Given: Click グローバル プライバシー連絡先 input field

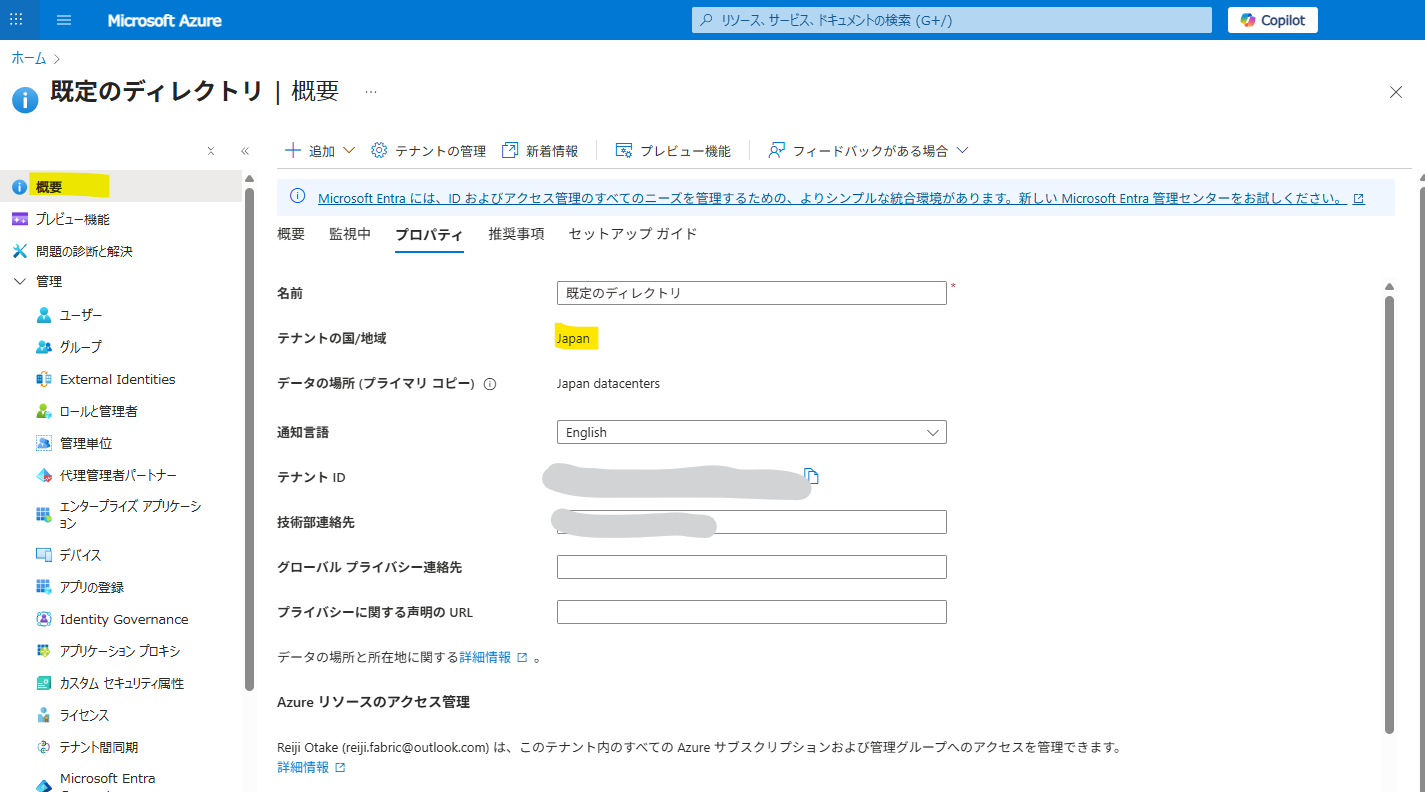Looking at the screenshot, I should click(751, 567).
